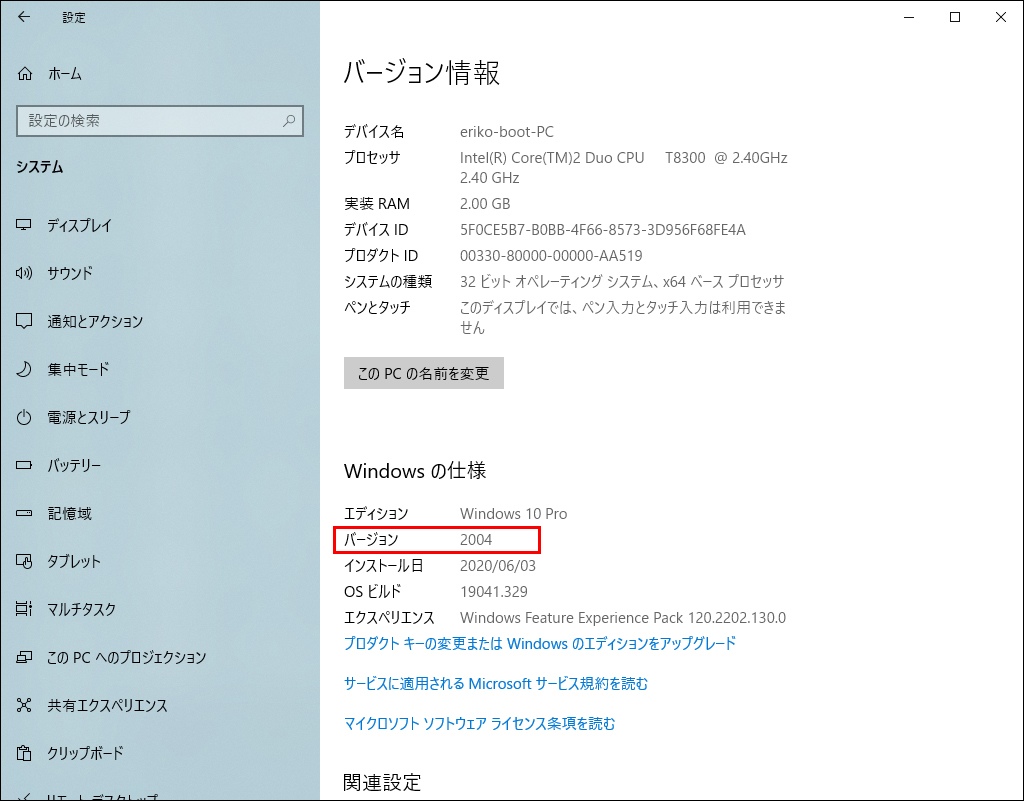1024x801 pixels.
Task: Click the 記憶域 storage drive icon
Action: pyautogui.click(x=24, y=513)
